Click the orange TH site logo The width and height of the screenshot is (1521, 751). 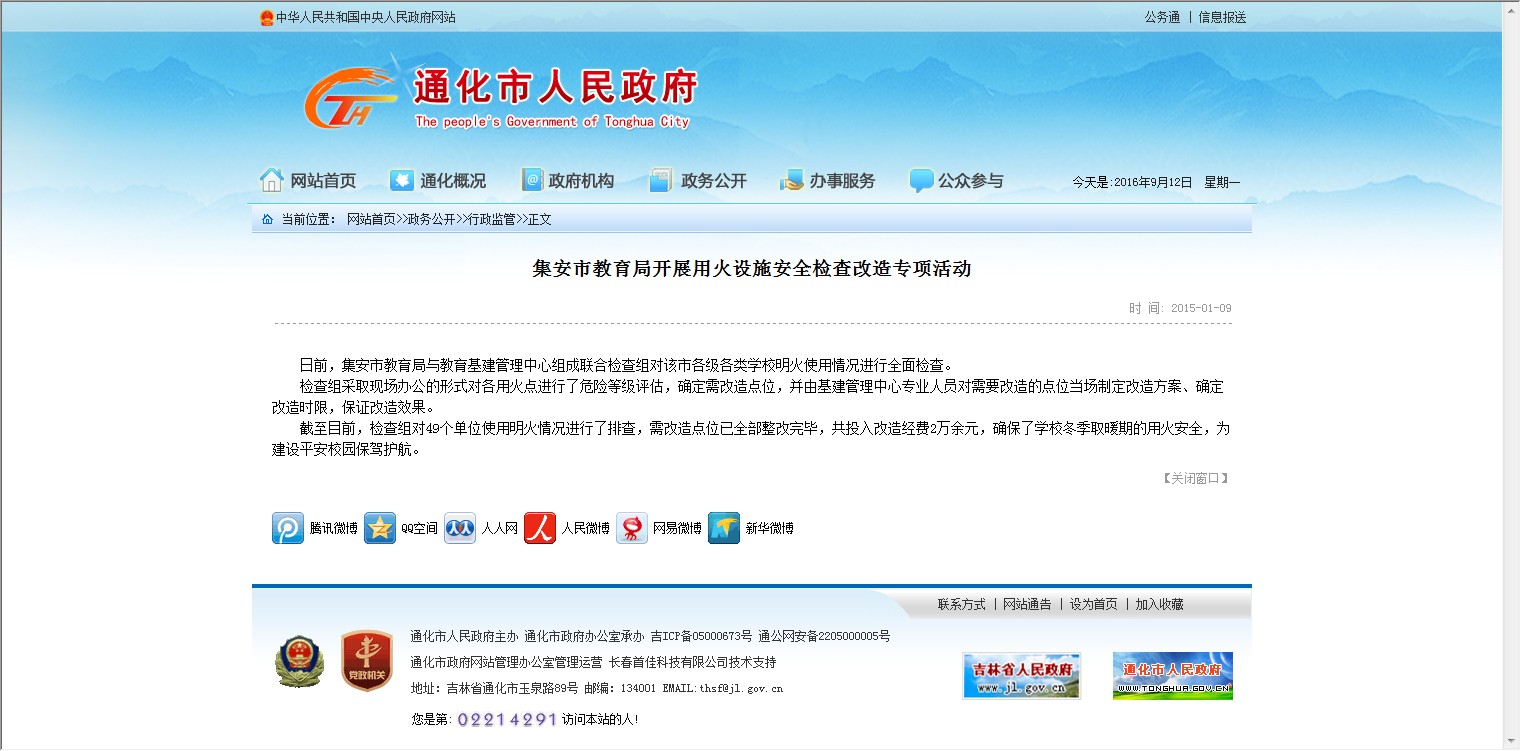pos(350,100)
